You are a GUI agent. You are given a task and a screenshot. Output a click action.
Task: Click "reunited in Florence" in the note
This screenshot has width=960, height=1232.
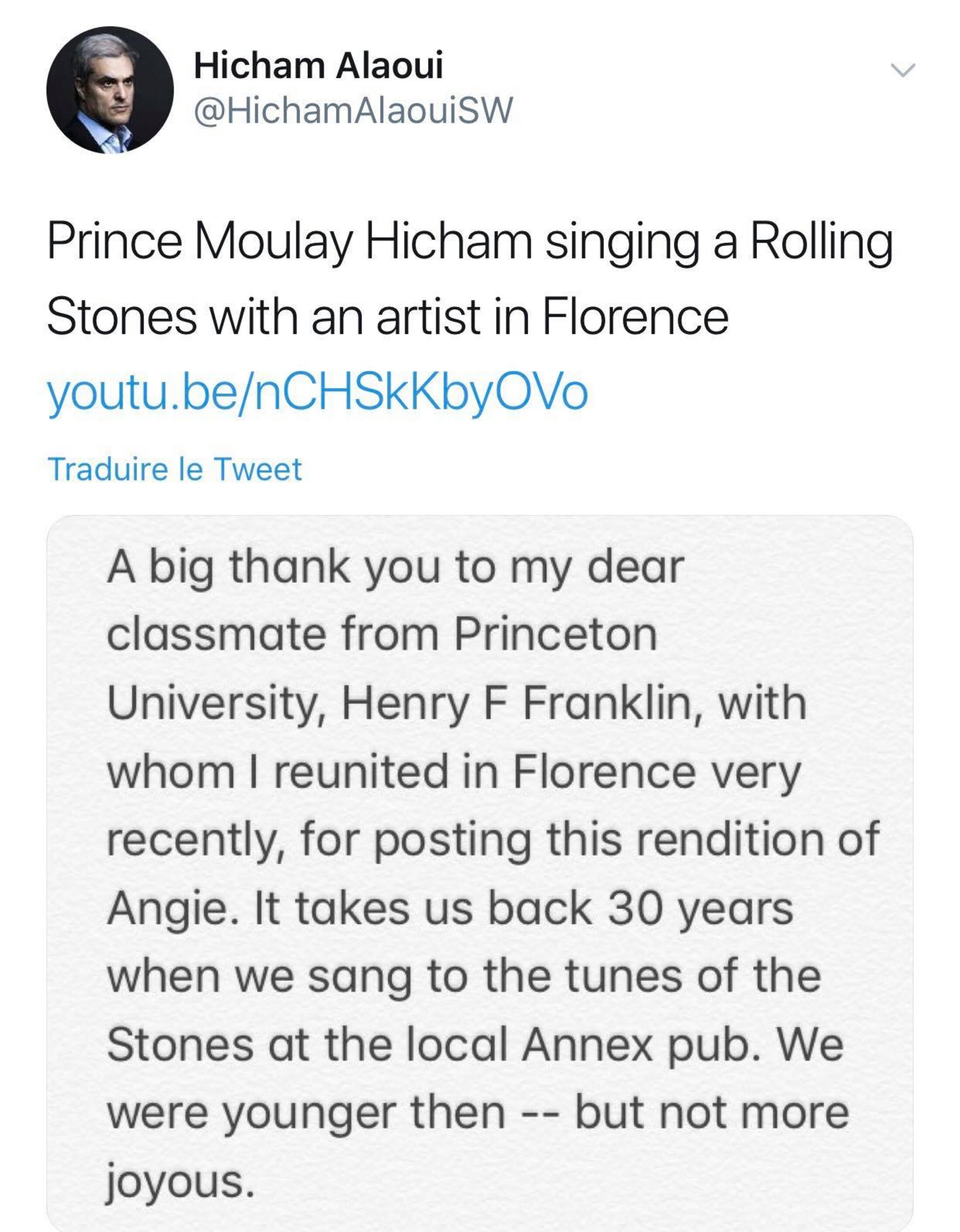pos(485,772)
